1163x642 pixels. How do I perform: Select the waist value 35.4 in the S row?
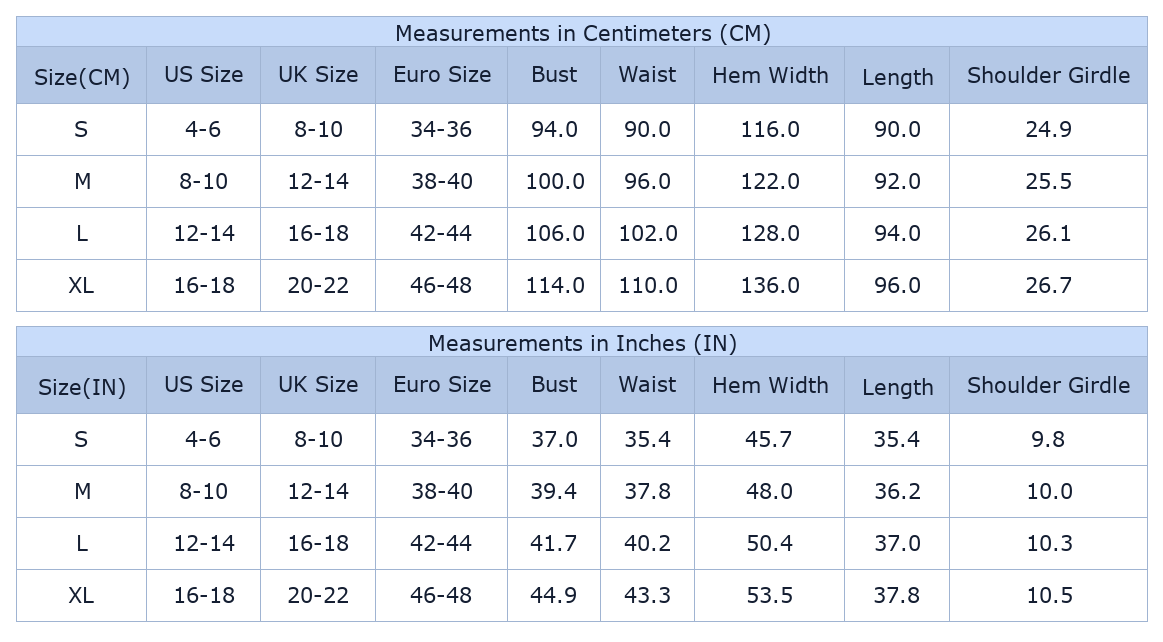click(x=648, y=440)
